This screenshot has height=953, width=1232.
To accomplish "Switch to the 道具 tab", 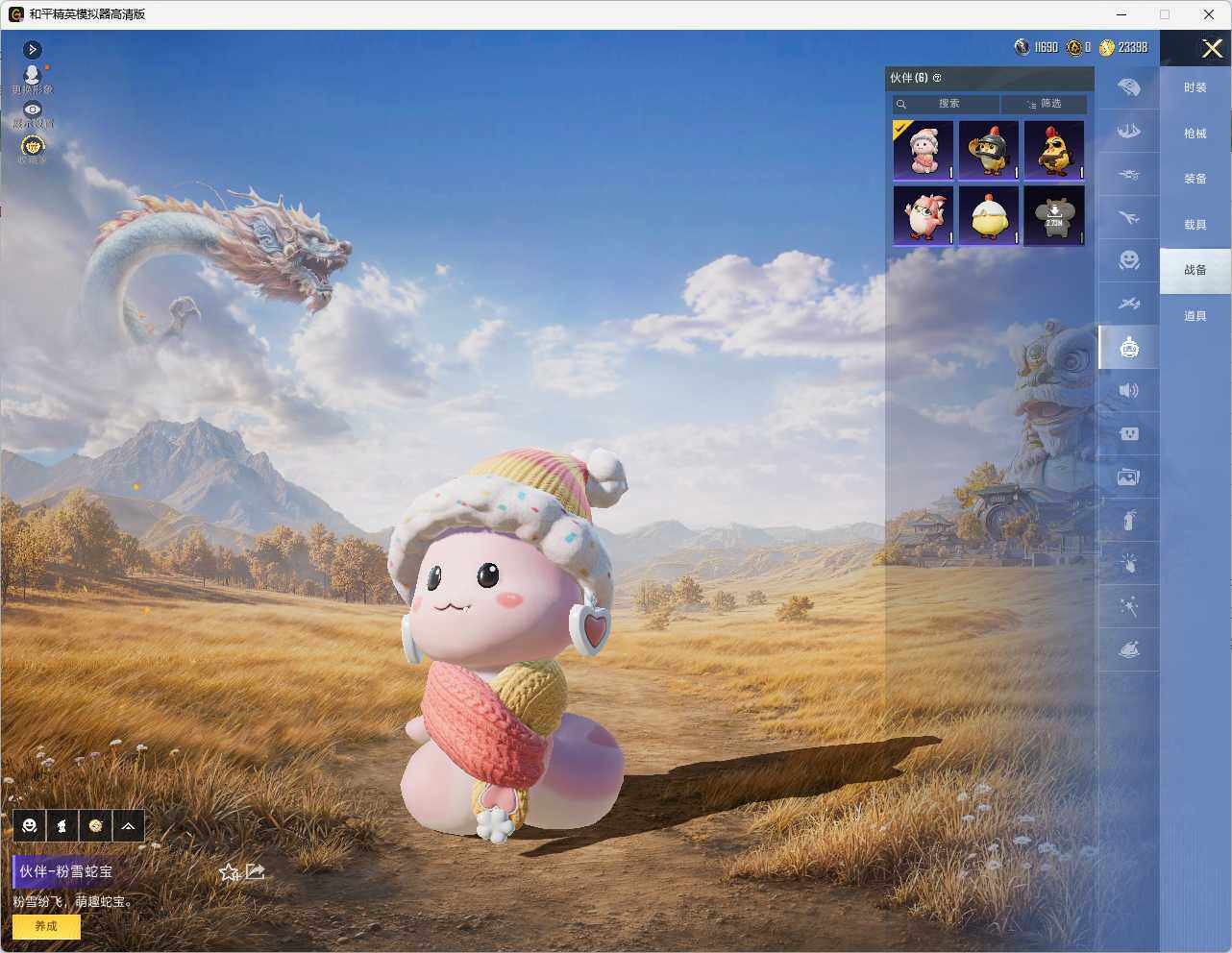I will tap(1195, 316).
